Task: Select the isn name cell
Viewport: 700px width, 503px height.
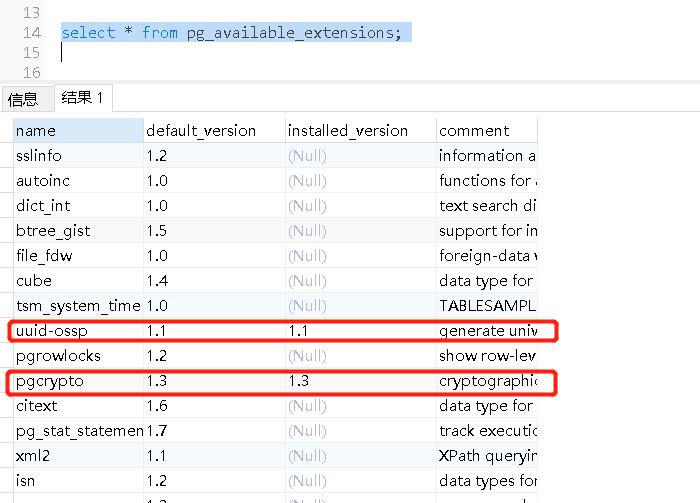Action: point(79,481)
